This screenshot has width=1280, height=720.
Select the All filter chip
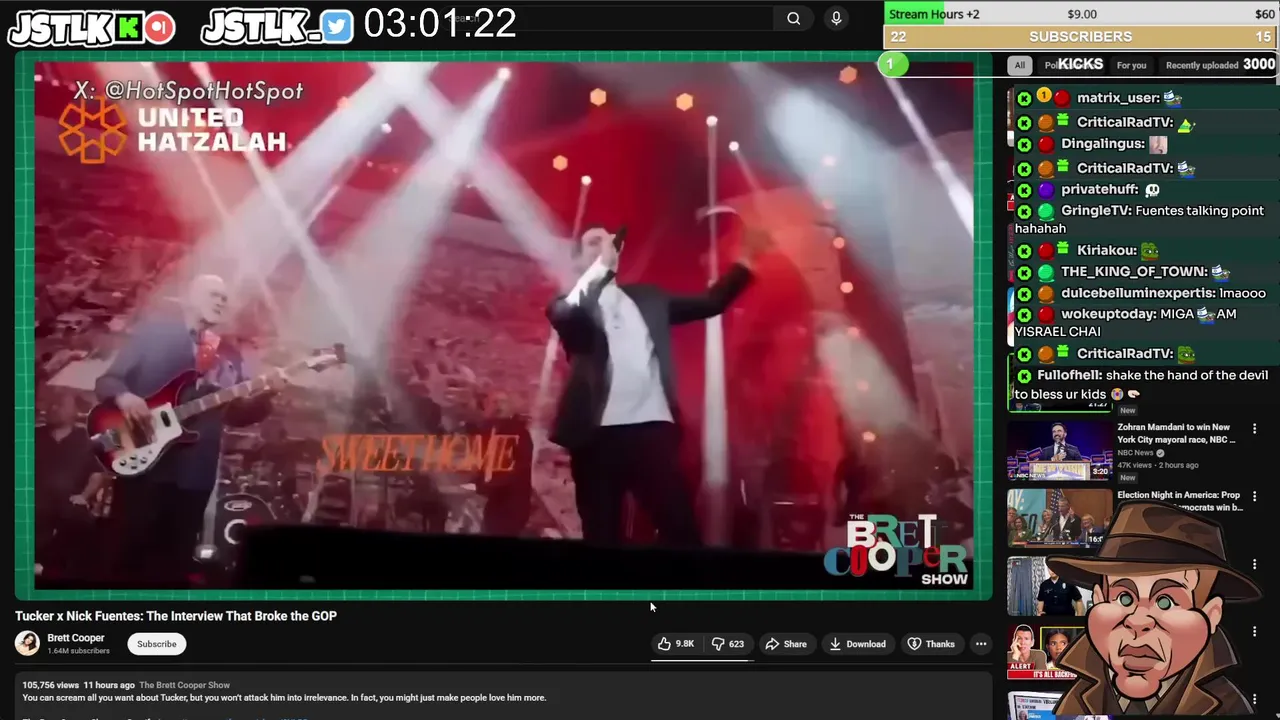(1019, 65)
